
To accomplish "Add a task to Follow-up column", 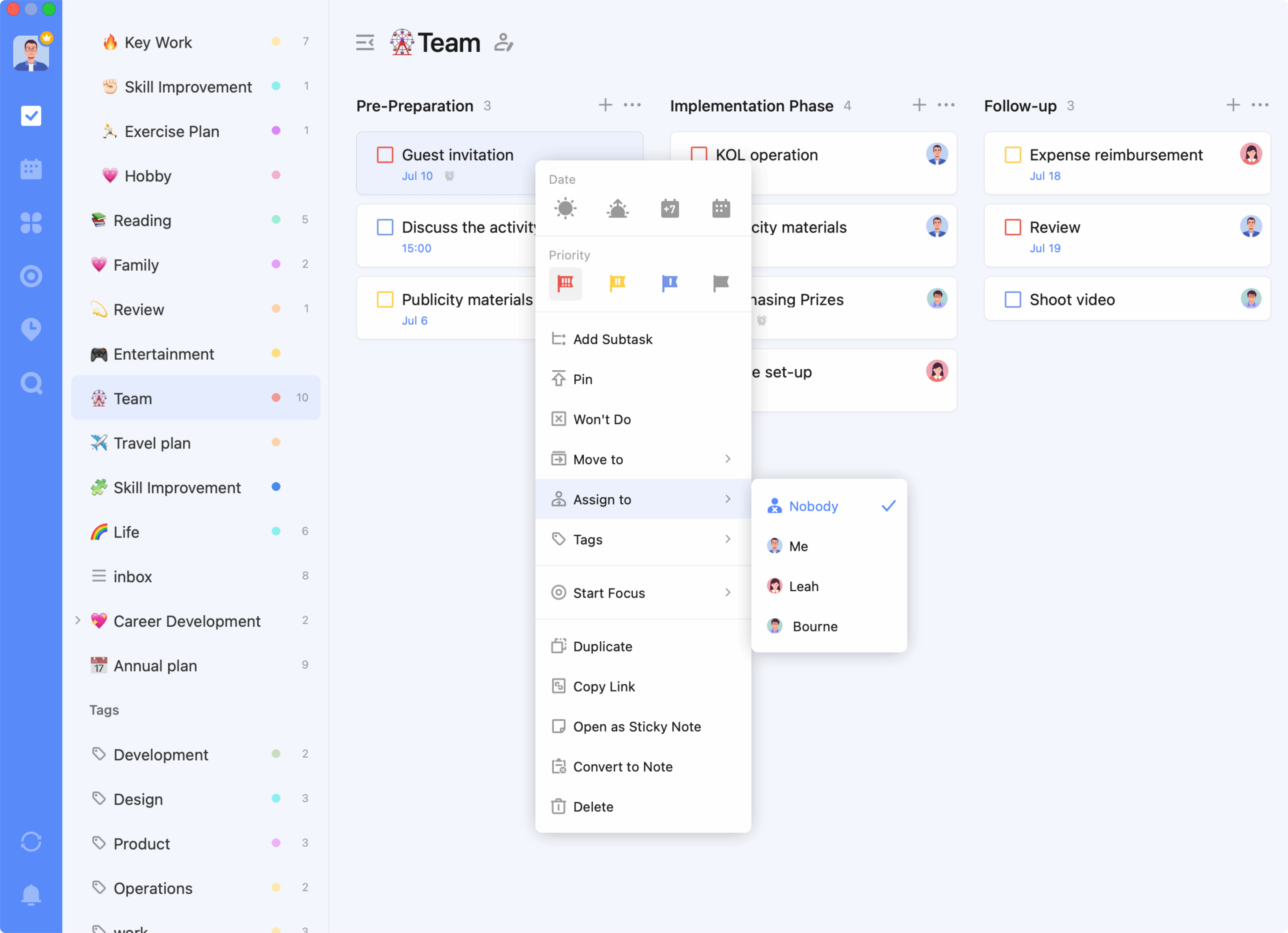I will pos(1233,105).
